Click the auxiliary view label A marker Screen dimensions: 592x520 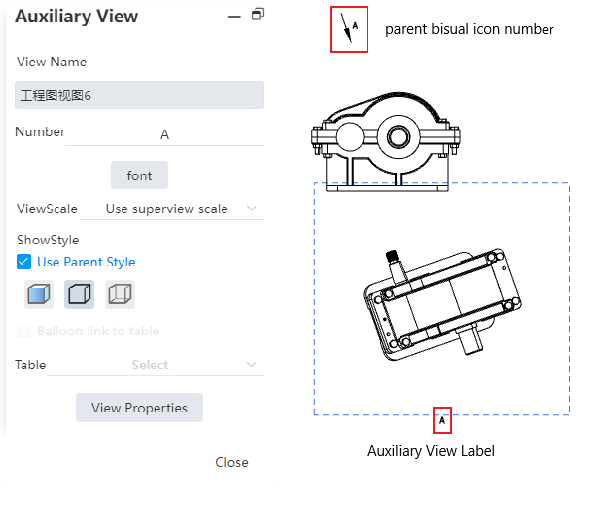tap(442, 420)
